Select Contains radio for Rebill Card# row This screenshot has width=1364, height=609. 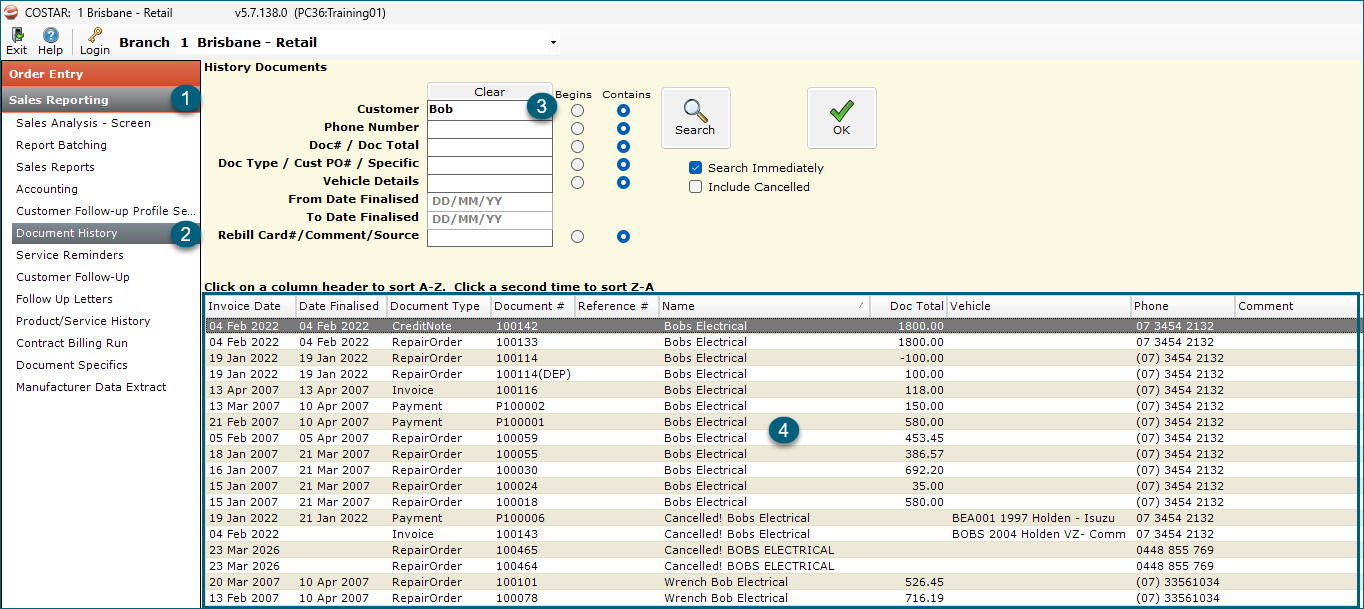point(624,237)
